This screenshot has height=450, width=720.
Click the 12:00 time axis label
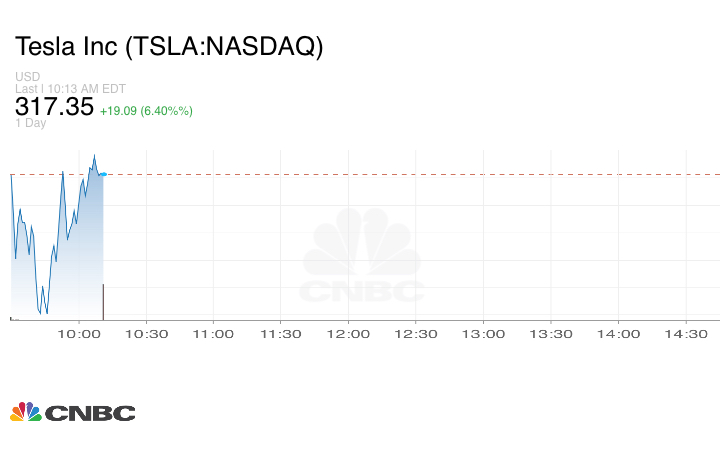(348, 334)
